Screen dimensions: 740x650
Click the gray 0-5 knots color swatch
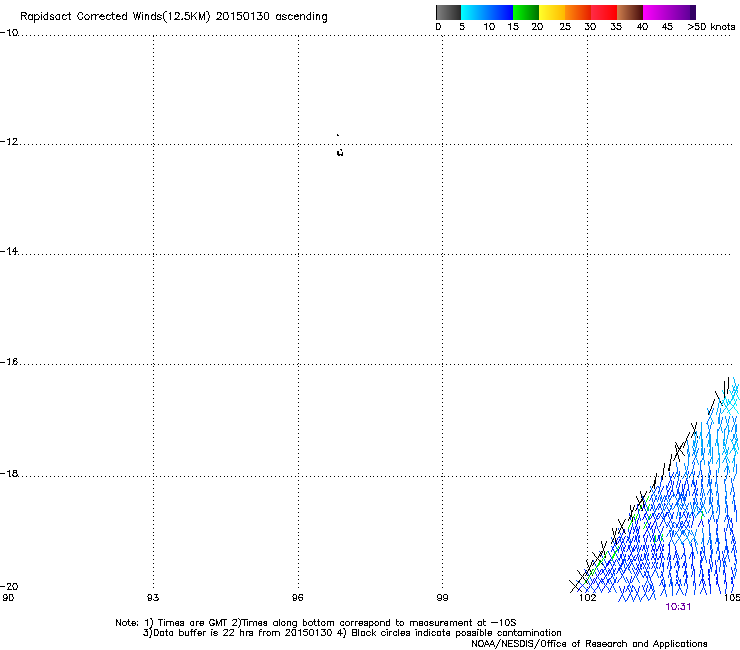coord(448,12)
